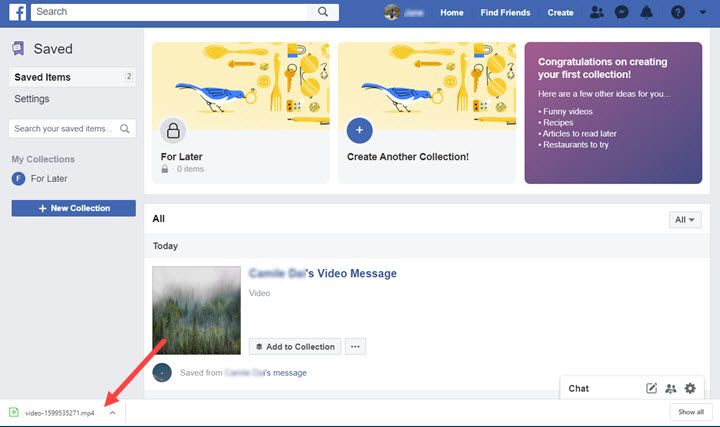The image size is (720, 427).
Task: Open the forest video thumbnail
Action: (x=197, y=310)
